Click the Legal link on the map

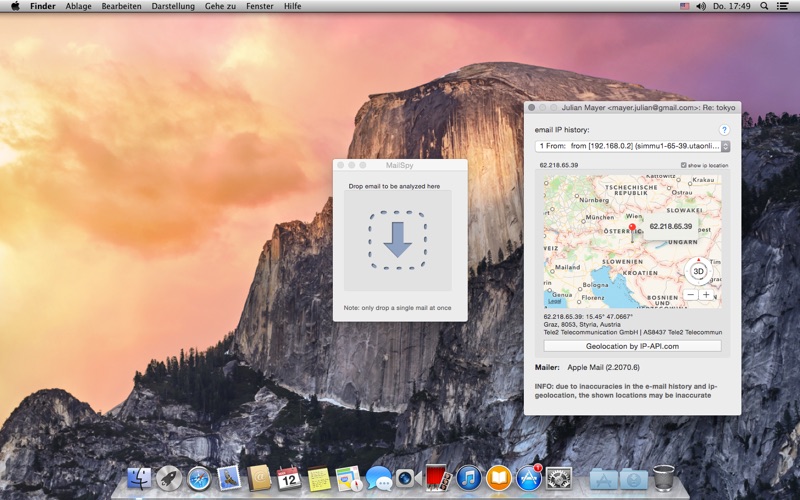tap(554, 301)
